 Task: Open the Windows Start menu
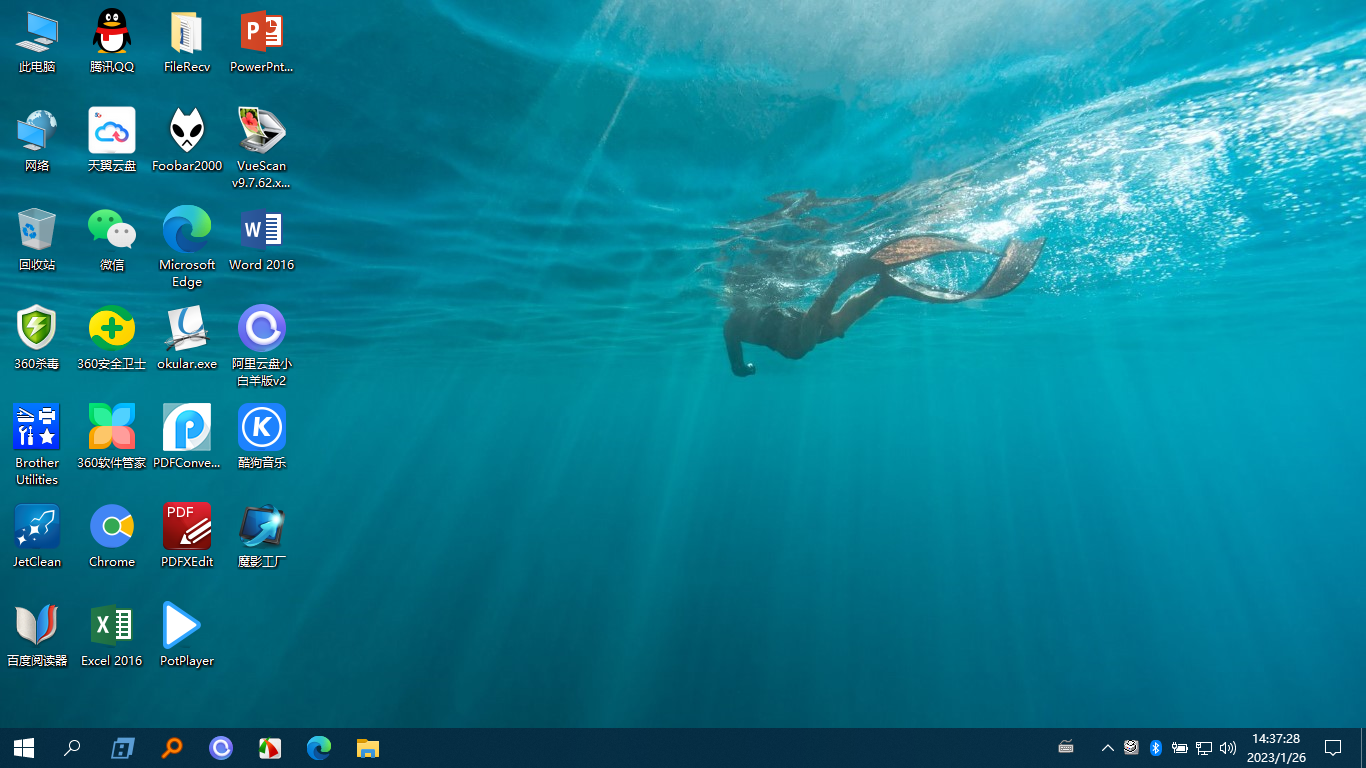(x=24, y=748)
